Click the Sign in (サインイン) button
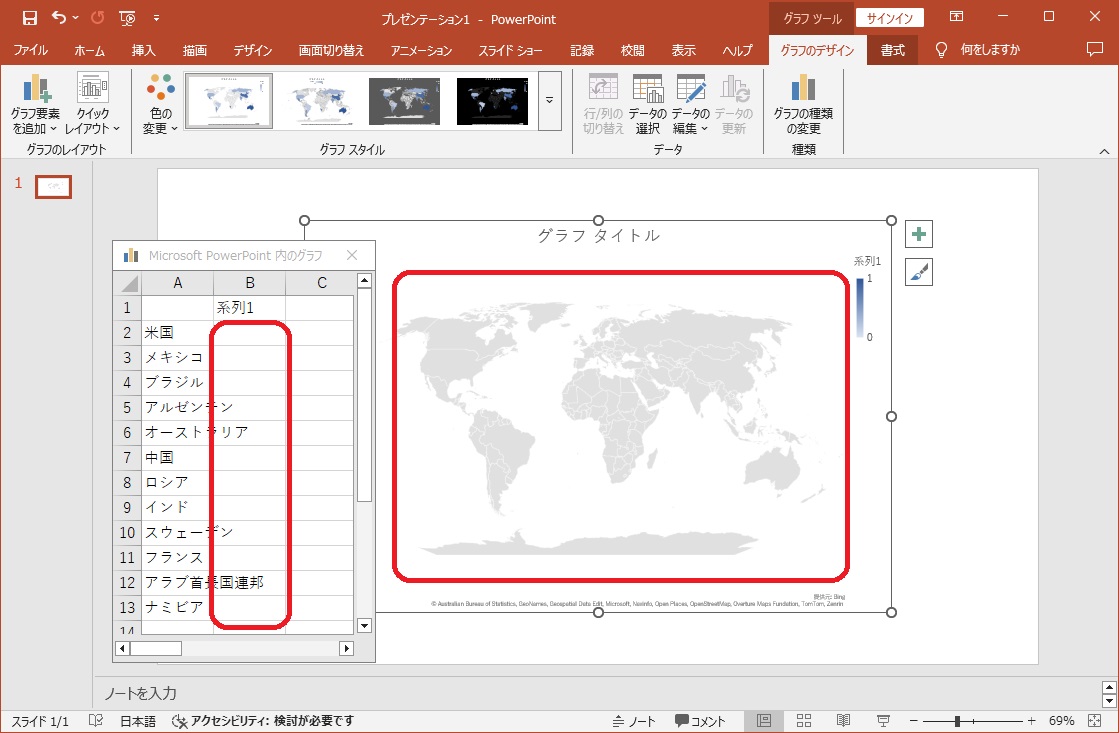Viewport: 1119px width, 733px height. 889,18
